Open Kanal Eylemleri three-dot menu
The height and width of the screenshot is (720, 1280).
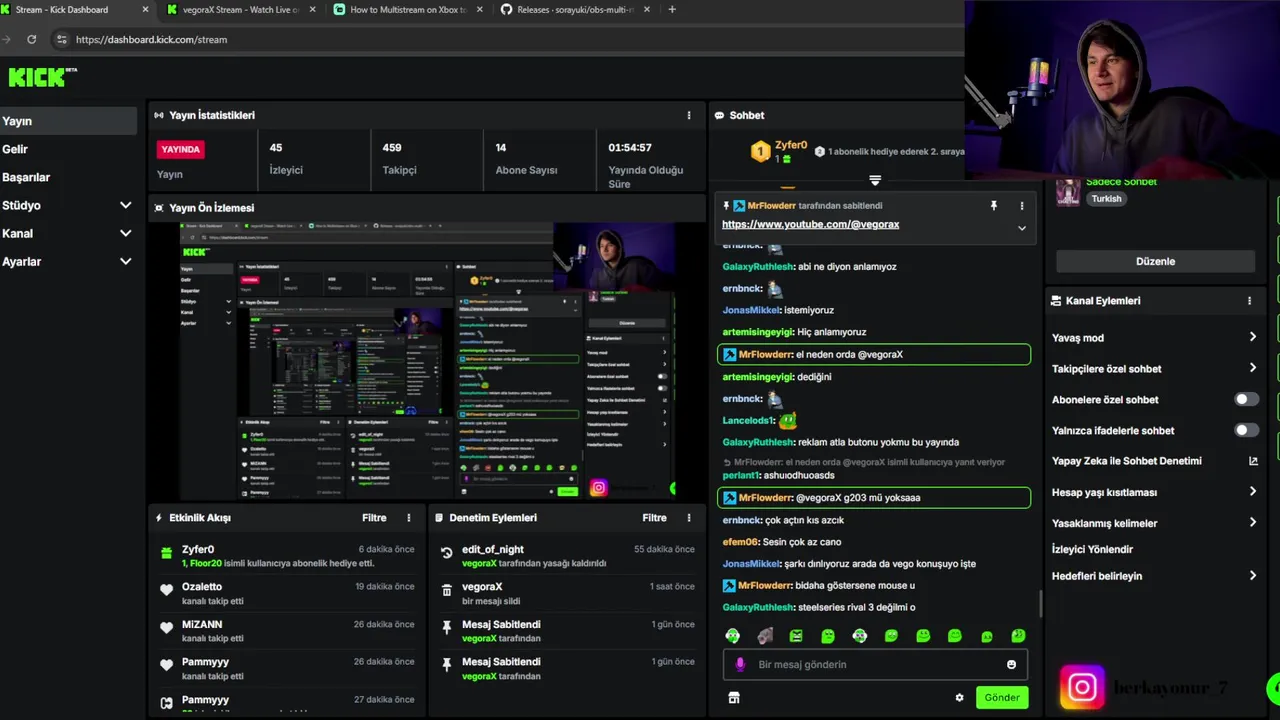pyautogui.click(x=1249, y=301)
